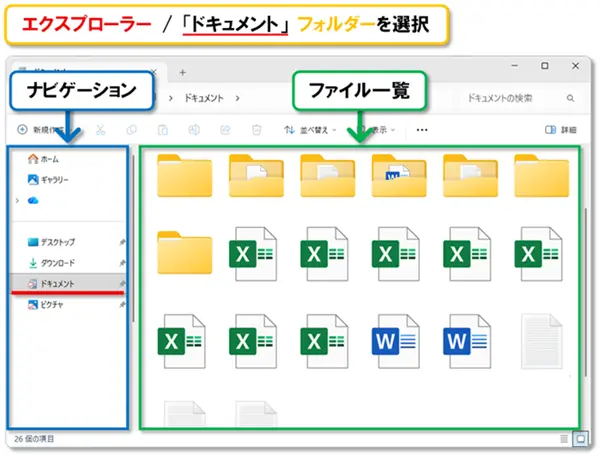
Task: Open the three-dots See more menu
Action: (x=422, y=130)
